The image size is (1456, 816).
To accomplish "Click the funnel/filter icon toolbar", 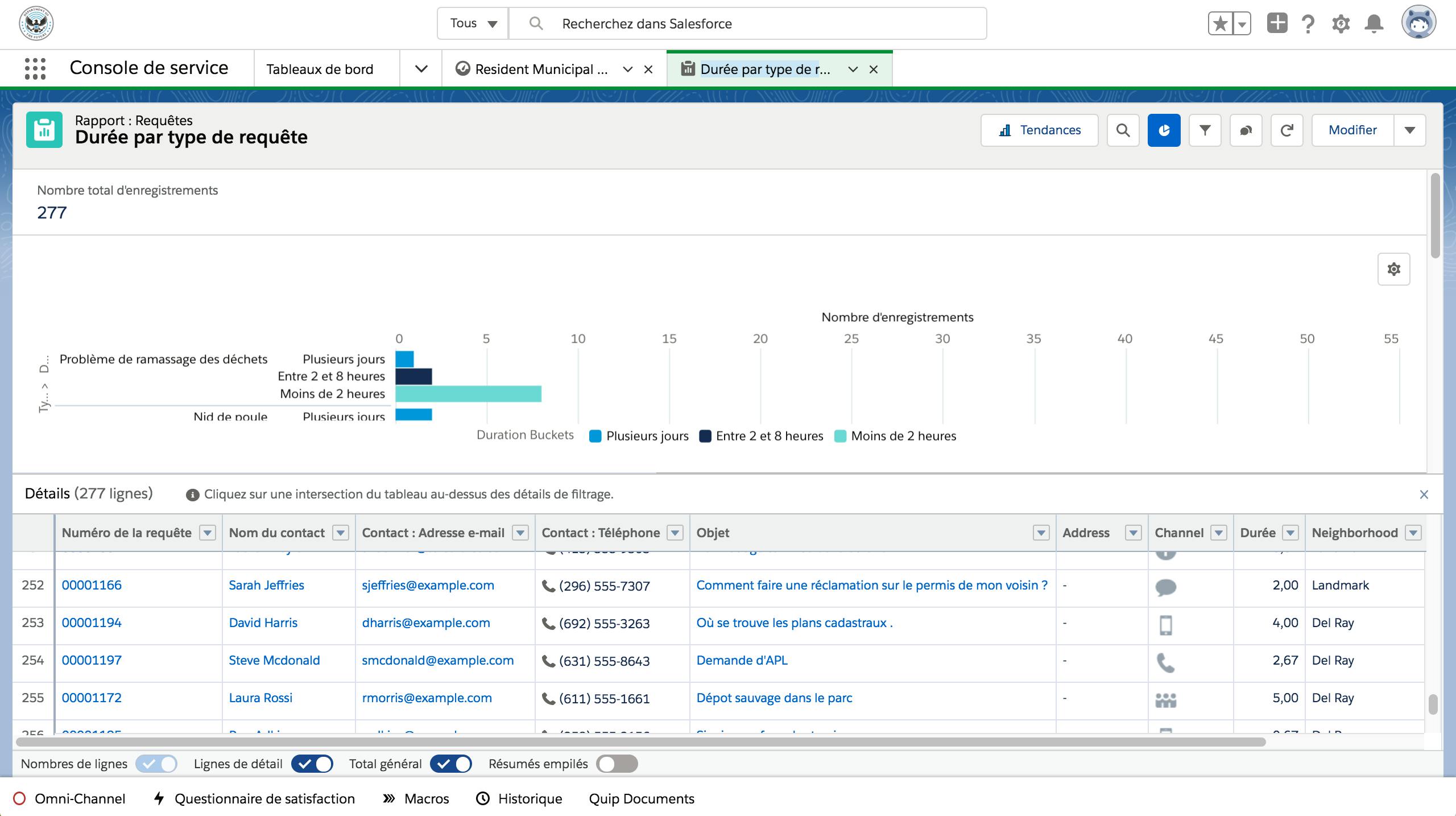I will point(1205,130).
